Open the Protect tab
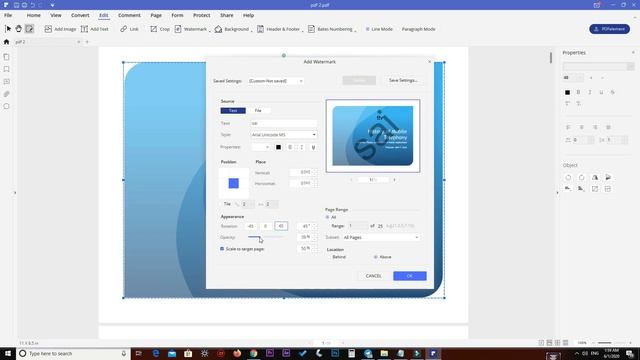The width and height of the screenshot is (640, 360). (x=202, y=15)
